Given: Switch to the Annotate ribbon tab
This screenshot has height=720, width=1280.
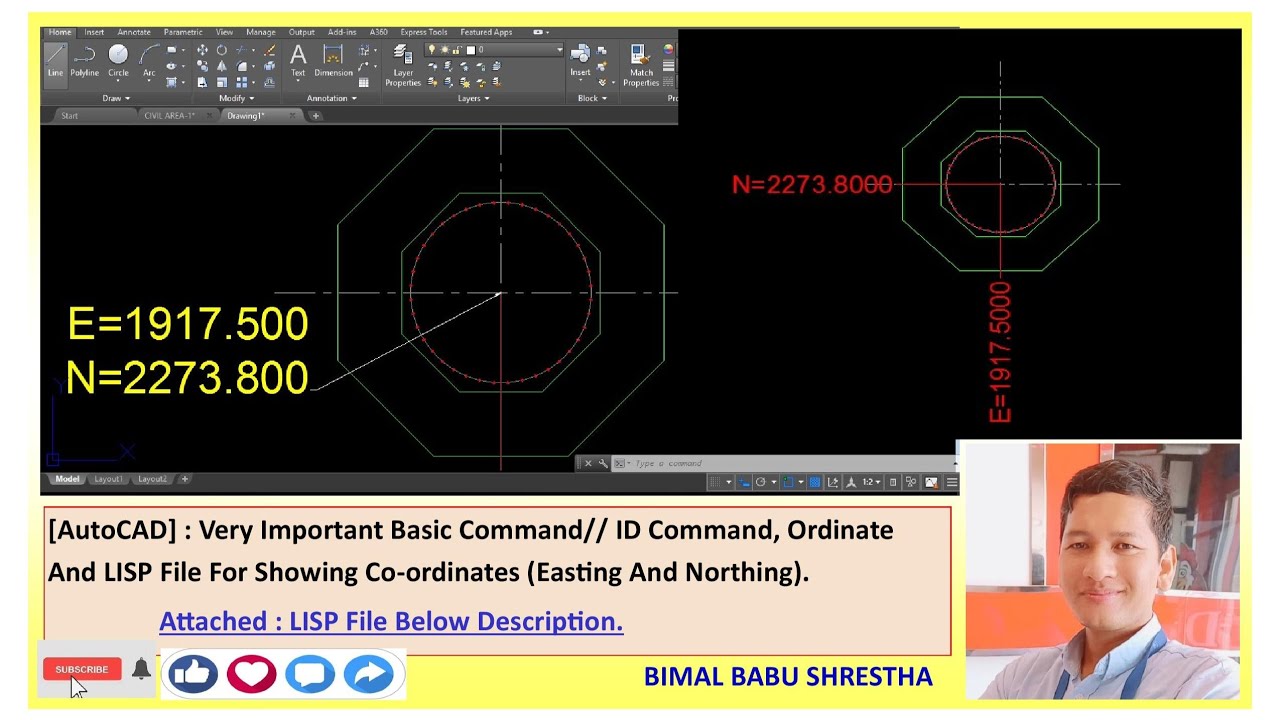Looking at the screenshot, I should click(134, 32).
